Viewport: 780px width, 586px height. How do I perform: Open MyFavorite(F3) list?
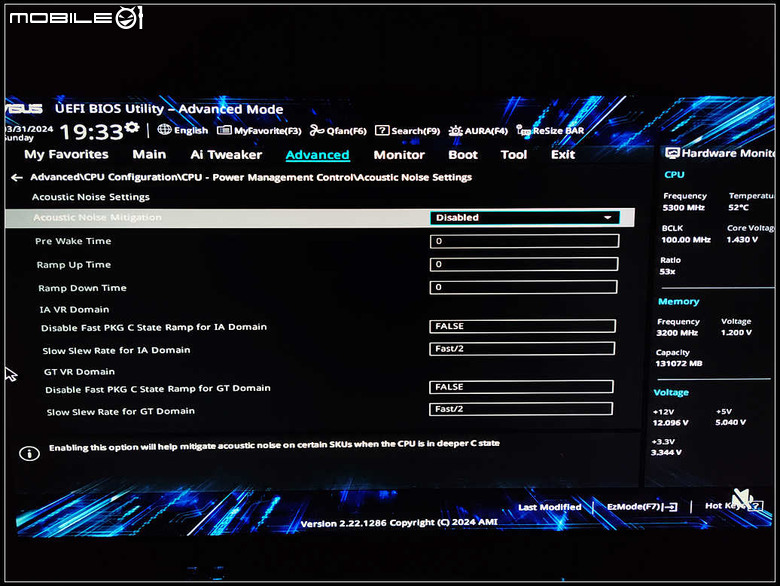pyautogui.click(x=259, y=131)
